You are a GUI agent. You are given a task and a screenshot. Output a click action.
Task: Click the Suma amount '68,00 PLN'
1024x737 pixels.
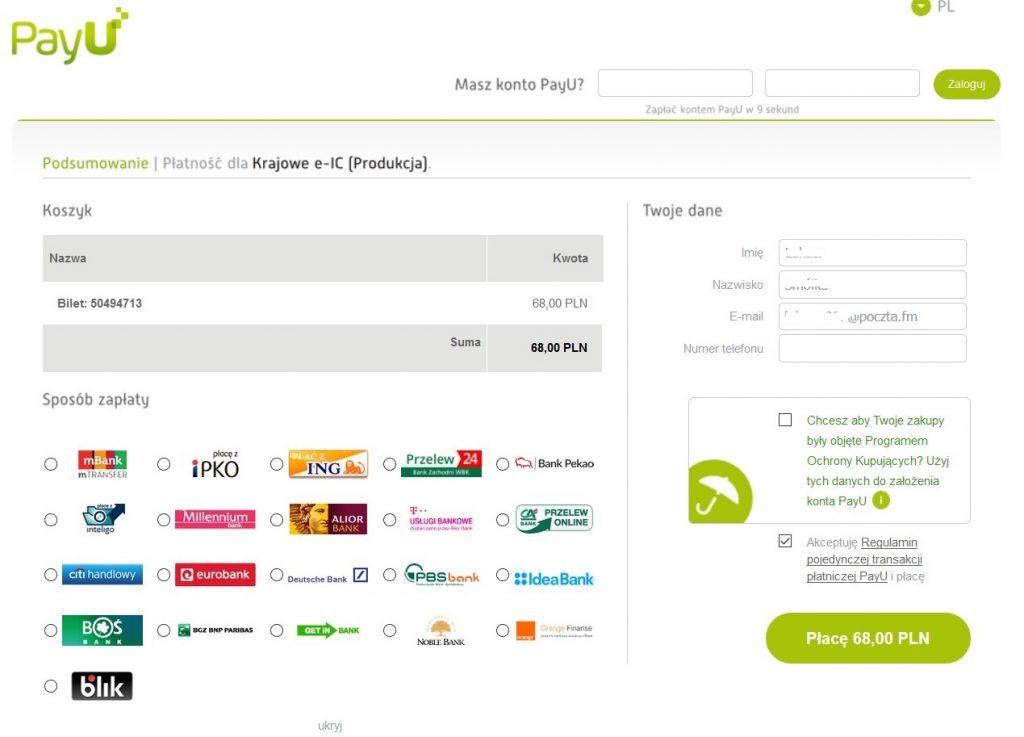(559, 348)
